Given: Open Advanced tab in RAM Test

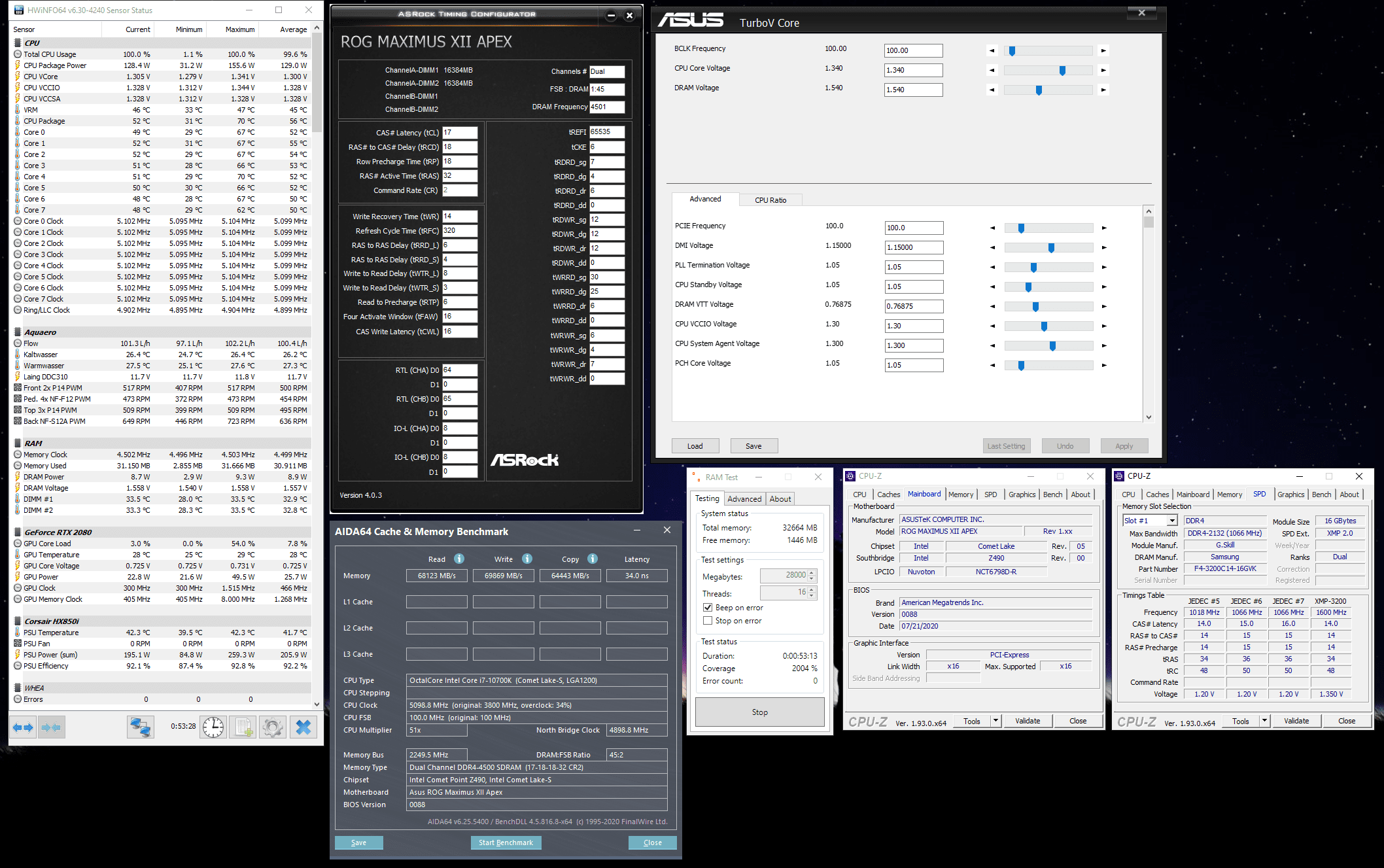Looking at the screenshot, I should pos(744,498).
